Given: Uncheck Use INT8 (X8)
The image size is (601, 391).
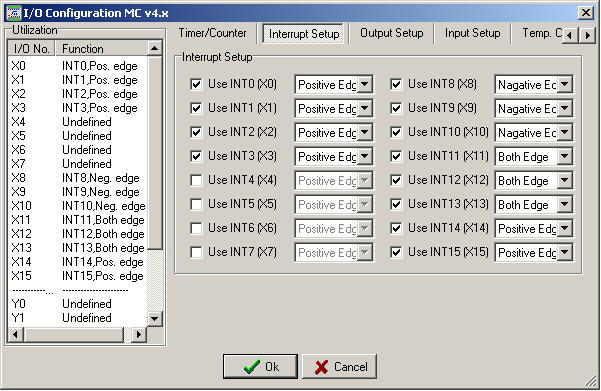Looking at the screenshot, I should click(x=396, y=84).
